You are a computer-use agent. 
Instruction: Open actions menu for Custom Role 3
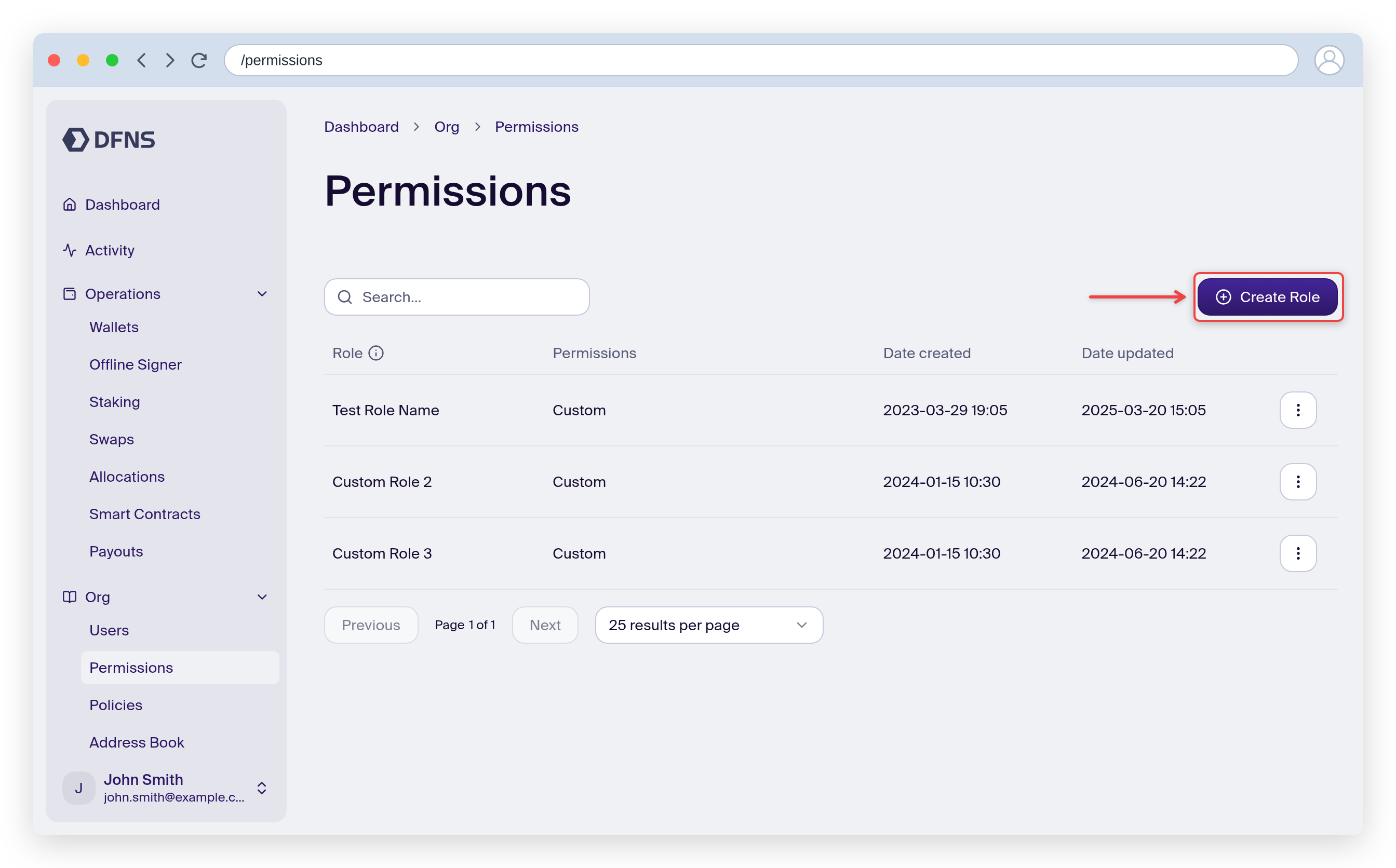(x=1298, y=553)
